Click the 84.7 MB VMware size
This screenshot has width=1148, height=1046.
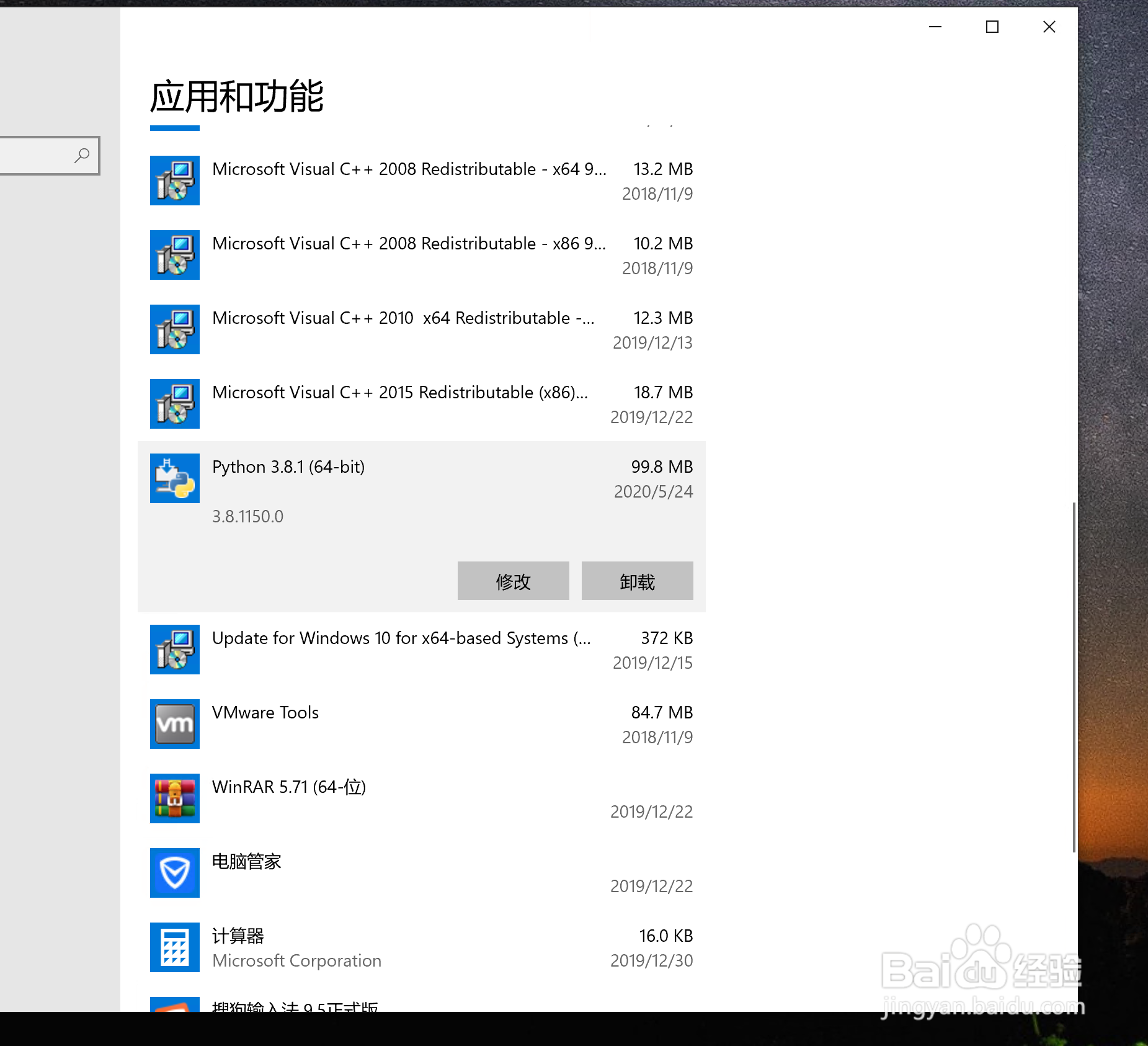pos(662,712)
